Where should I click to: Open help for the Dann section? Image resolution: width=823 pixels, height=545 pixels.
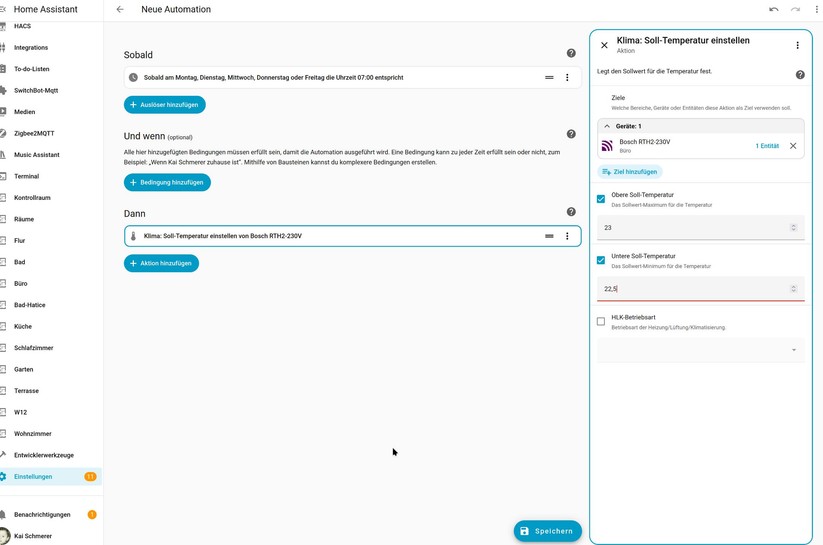(x=571, y=212)
